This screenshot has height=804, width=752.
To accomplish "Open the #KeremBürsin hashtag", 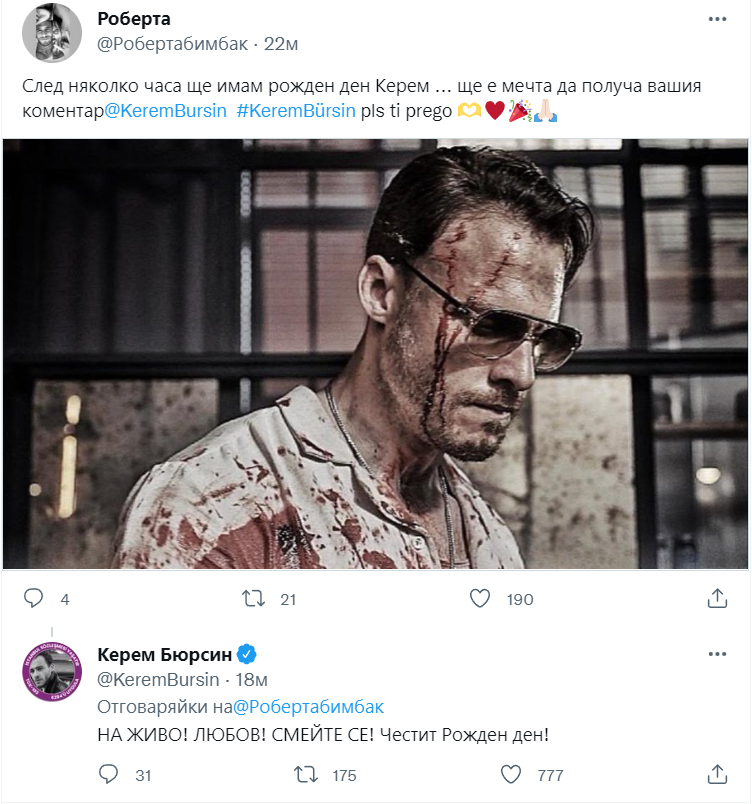I will [x=296, y=111].
